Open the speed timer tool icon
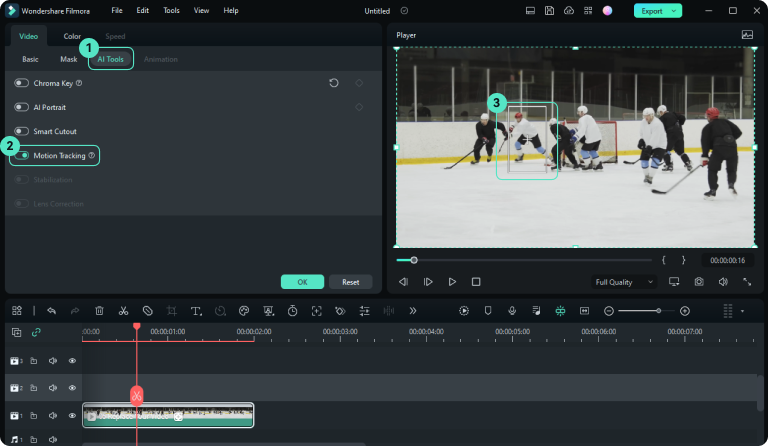 pyautogui.click(x=292, y=310)
